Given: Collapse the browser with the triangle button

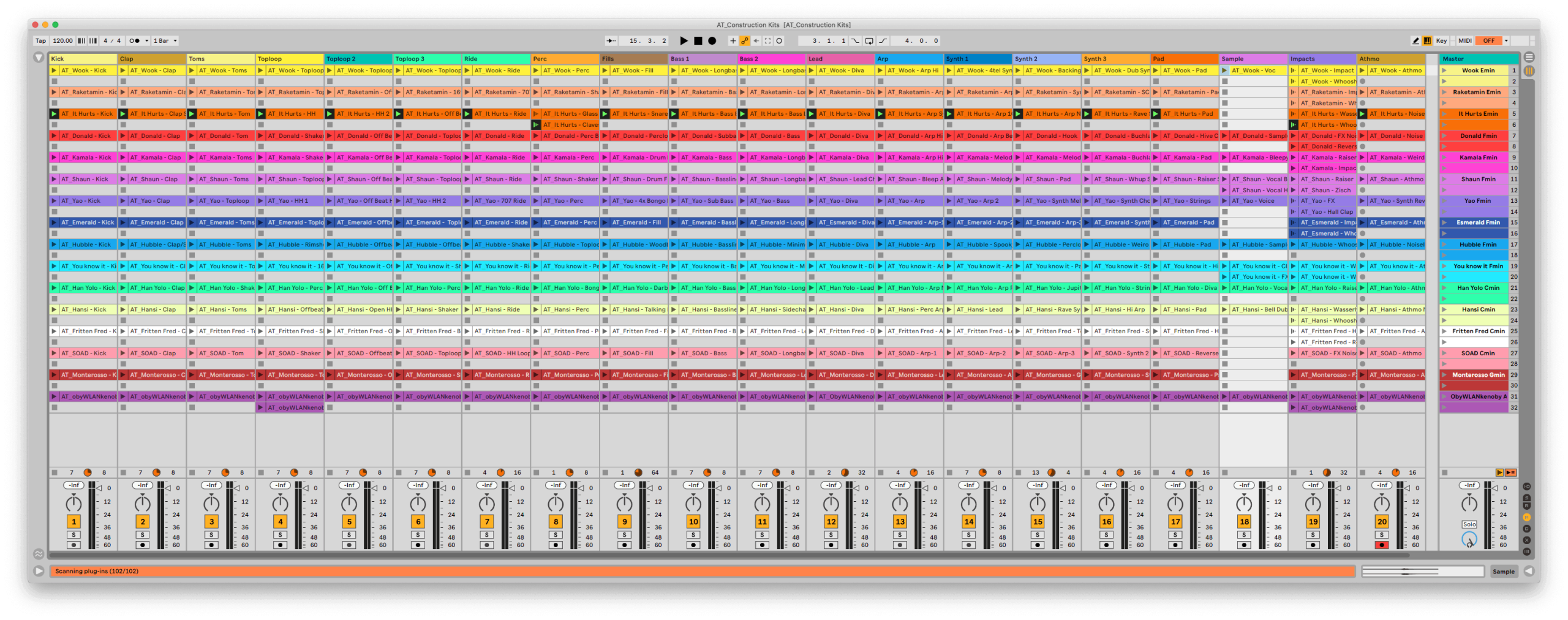Looking at the screenshot, I should point(39,58).
